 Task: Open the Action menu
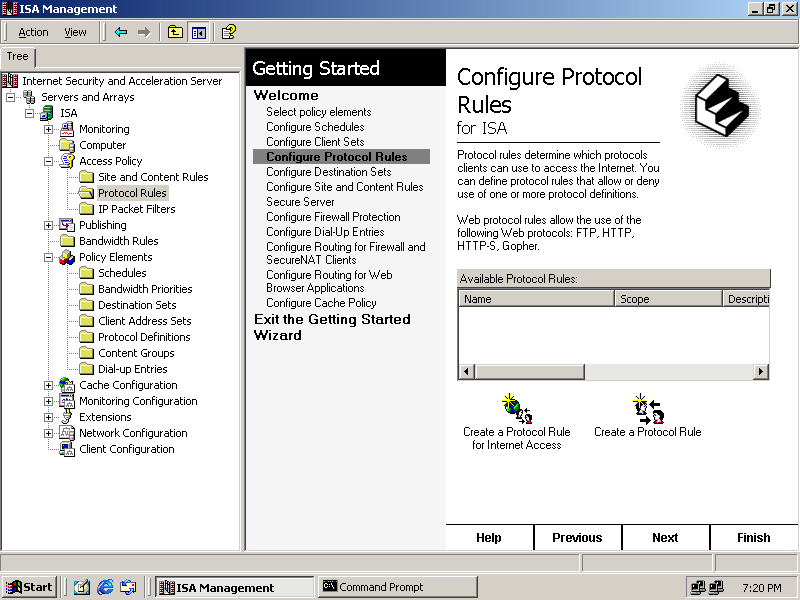coord(33,32)
